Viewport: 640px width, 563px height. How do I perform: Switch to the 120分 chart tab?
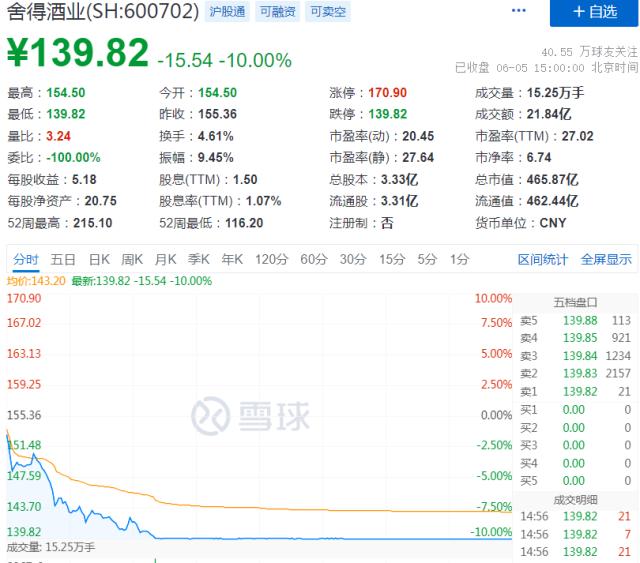[x=271, y=259]
